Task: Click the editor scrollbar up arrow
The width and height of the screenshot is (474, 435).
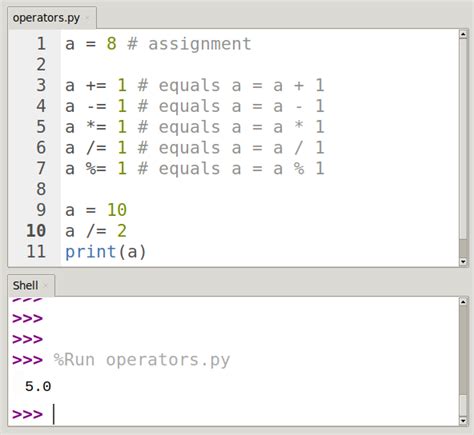Action: (x=463, y=34)
